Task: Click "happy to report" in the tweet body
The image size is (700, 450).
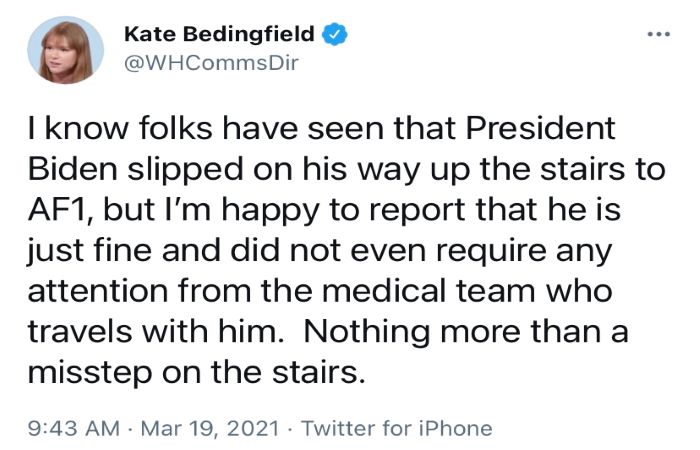Action: pos(344,211)
